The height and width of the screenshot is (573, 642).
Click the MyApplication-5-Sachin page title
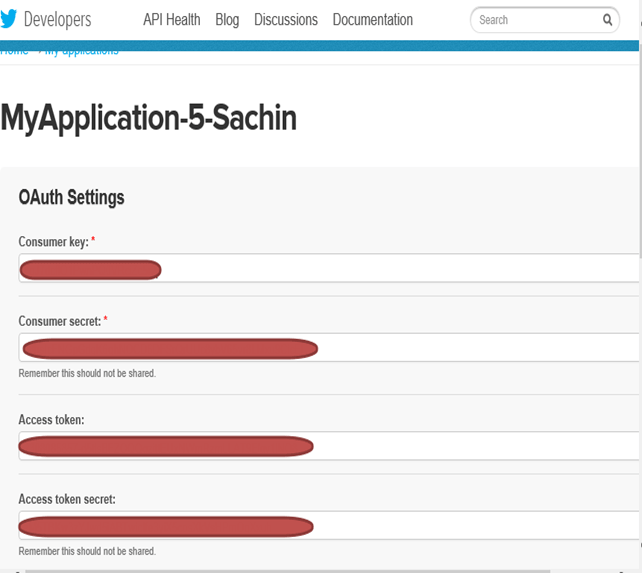pyautogui.click(x=148, y=117)
